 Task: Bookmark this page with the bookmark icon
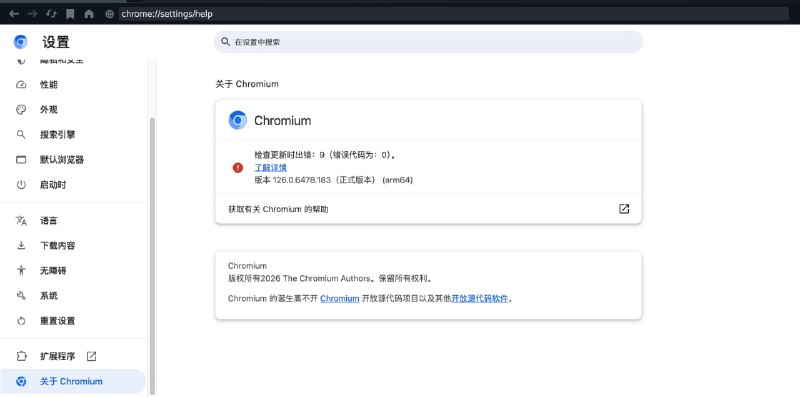70,14
